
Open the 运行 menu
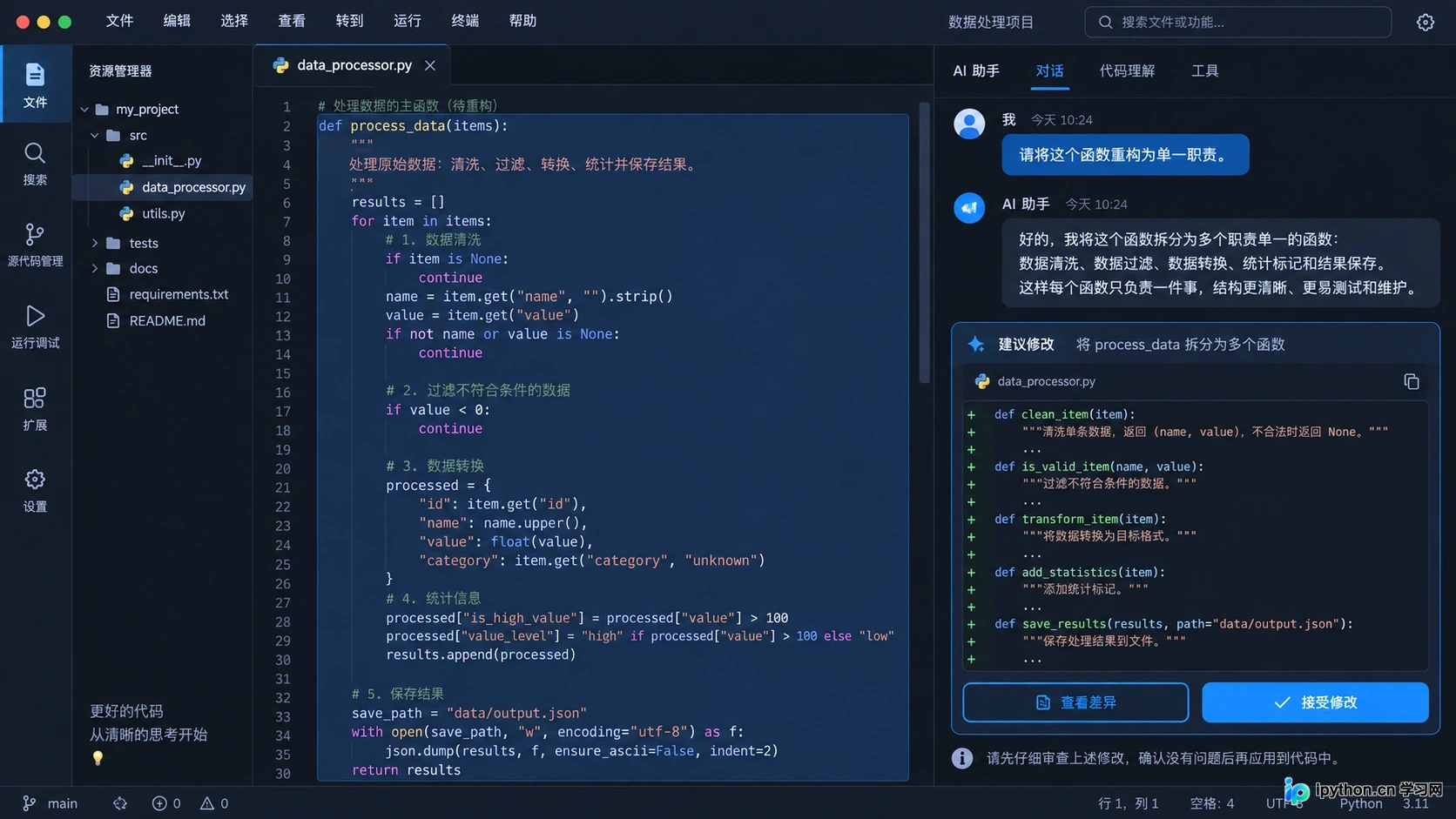pyautogui.click(x=408, y=21)
